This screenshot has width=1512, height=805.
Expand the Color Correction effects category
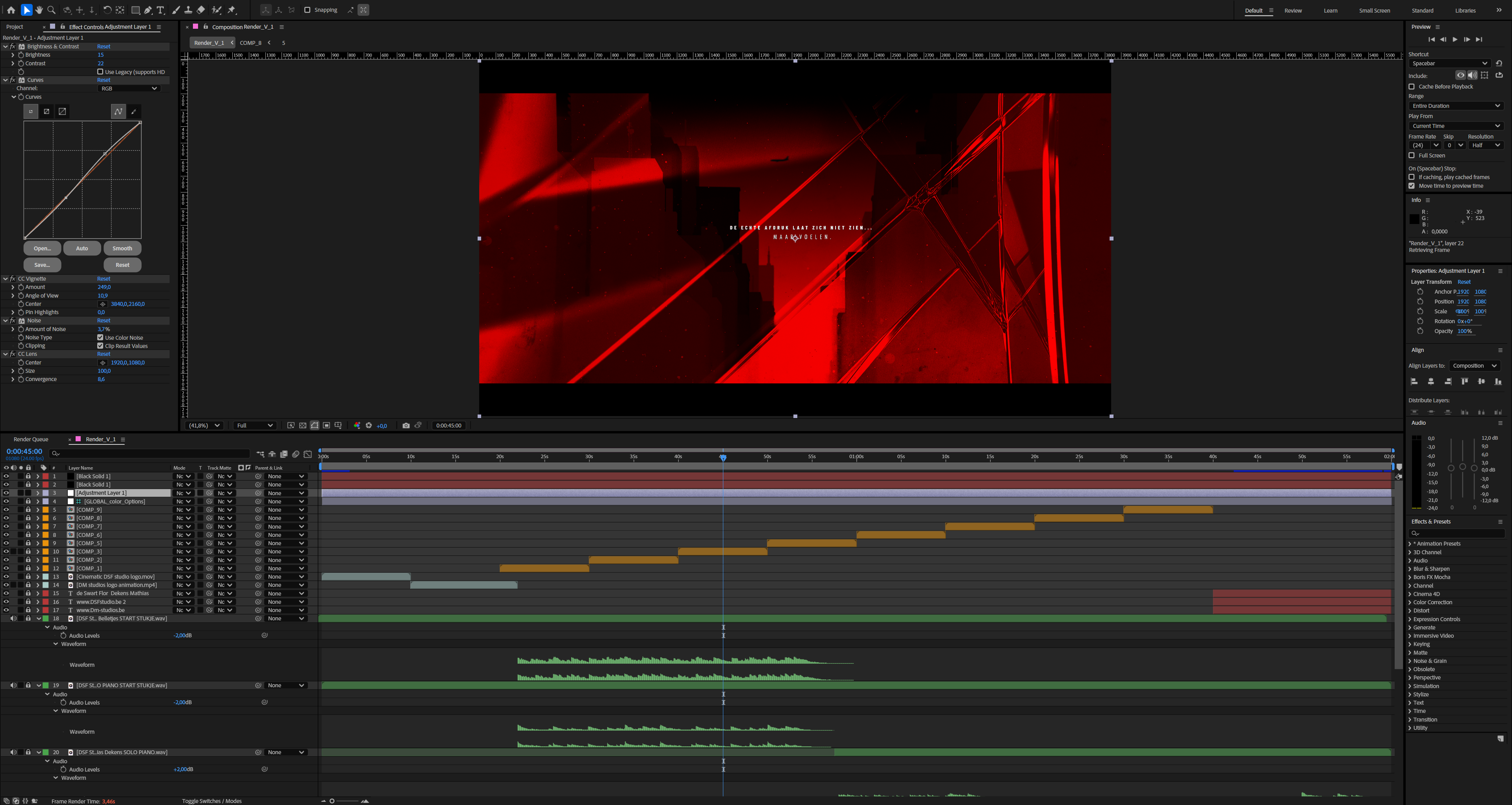coord(1410,603)
